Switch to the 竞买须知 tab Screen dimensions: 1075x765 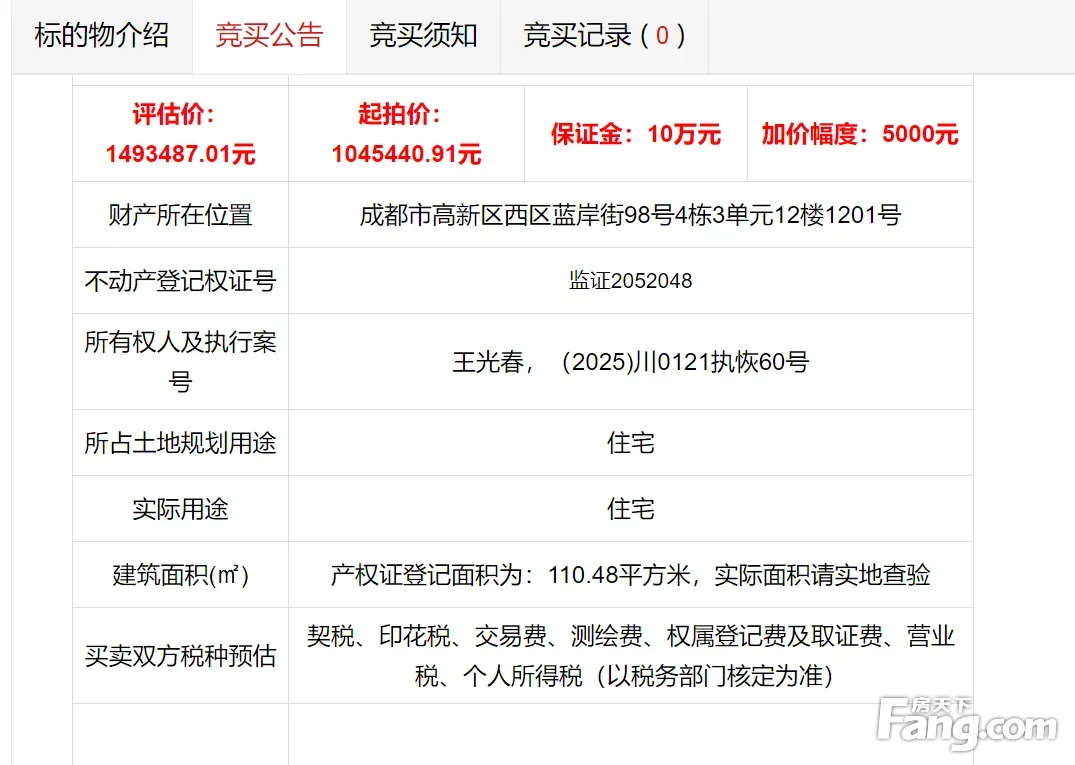(x=423, y=36)
